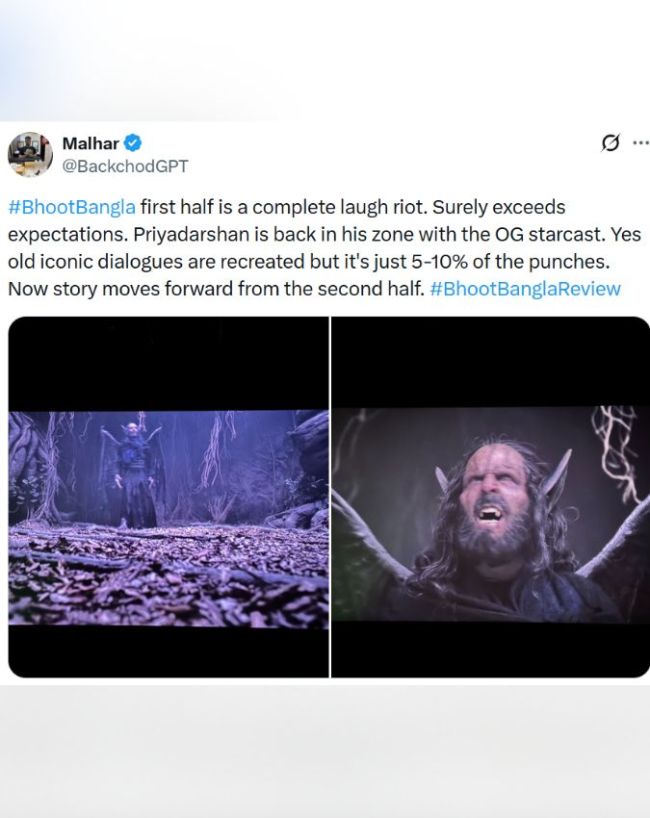Open the #BhootBangla hashtag
The height and width of the screenshot is (818, 650).
pos(71,207)
